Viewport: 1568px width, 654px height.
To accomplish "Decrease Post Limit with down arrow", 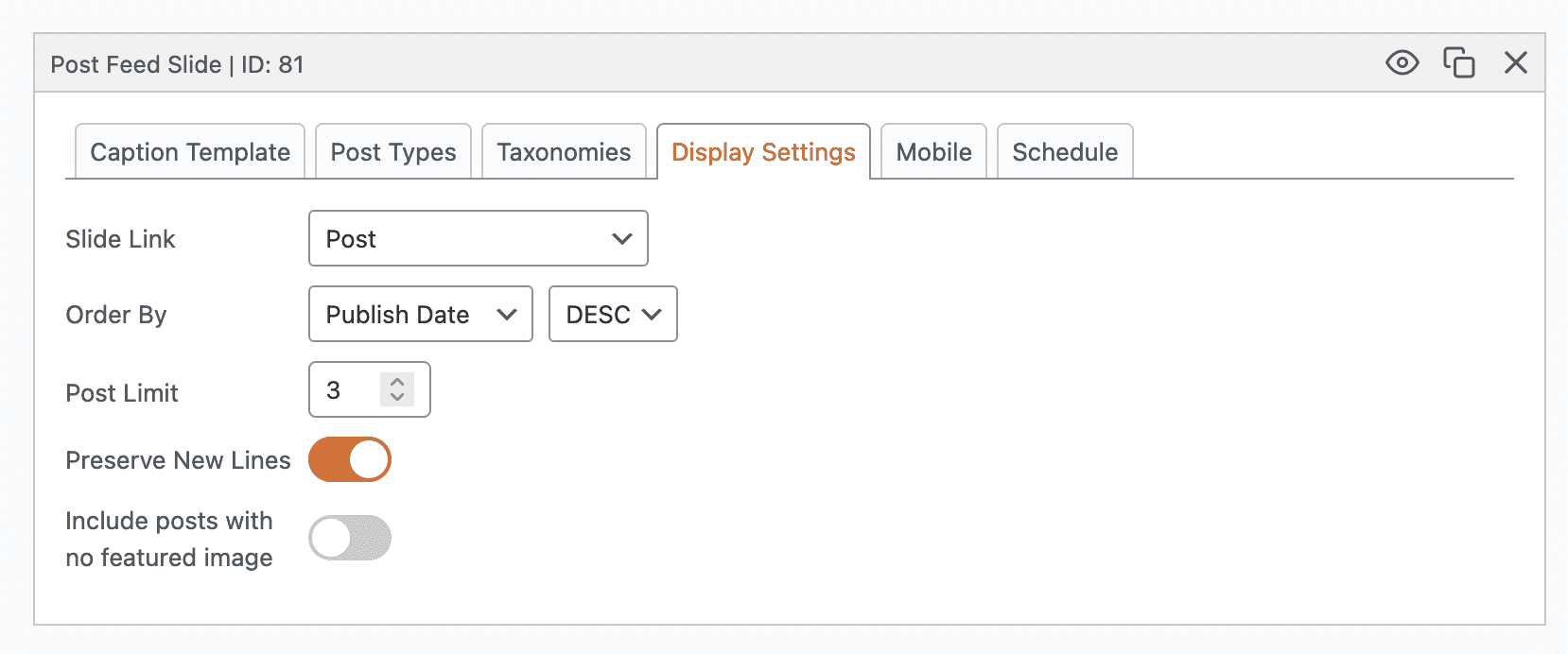I will tap(397, 397).
